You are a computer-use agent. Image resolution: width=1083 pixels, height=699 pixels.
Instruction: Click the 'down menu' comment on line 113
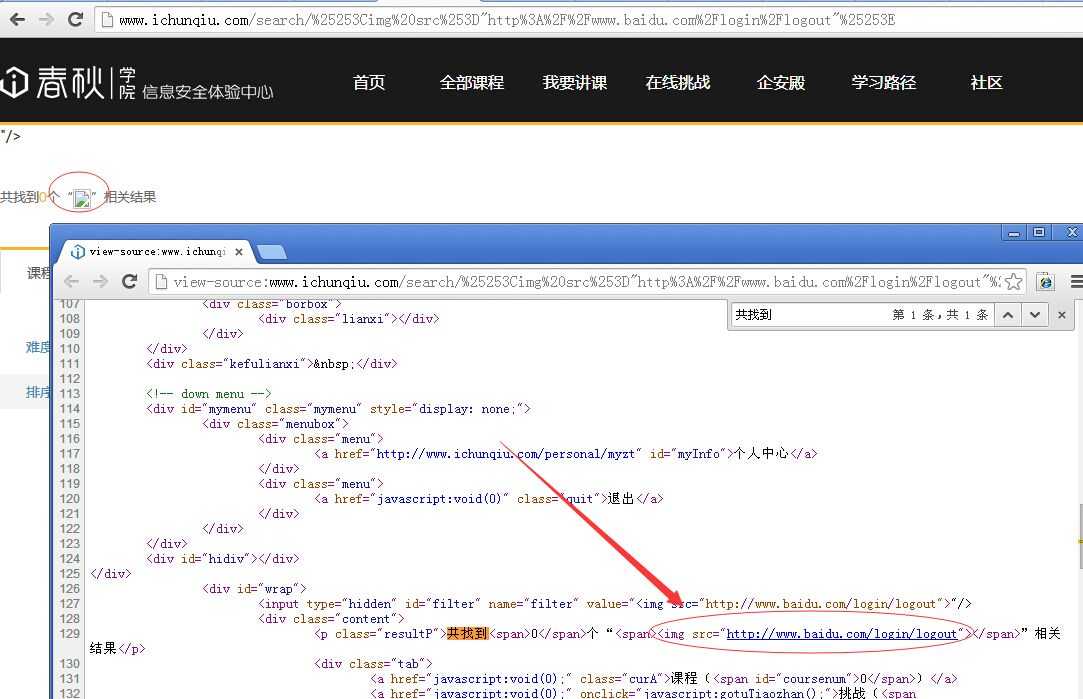[x=209, y=394]
